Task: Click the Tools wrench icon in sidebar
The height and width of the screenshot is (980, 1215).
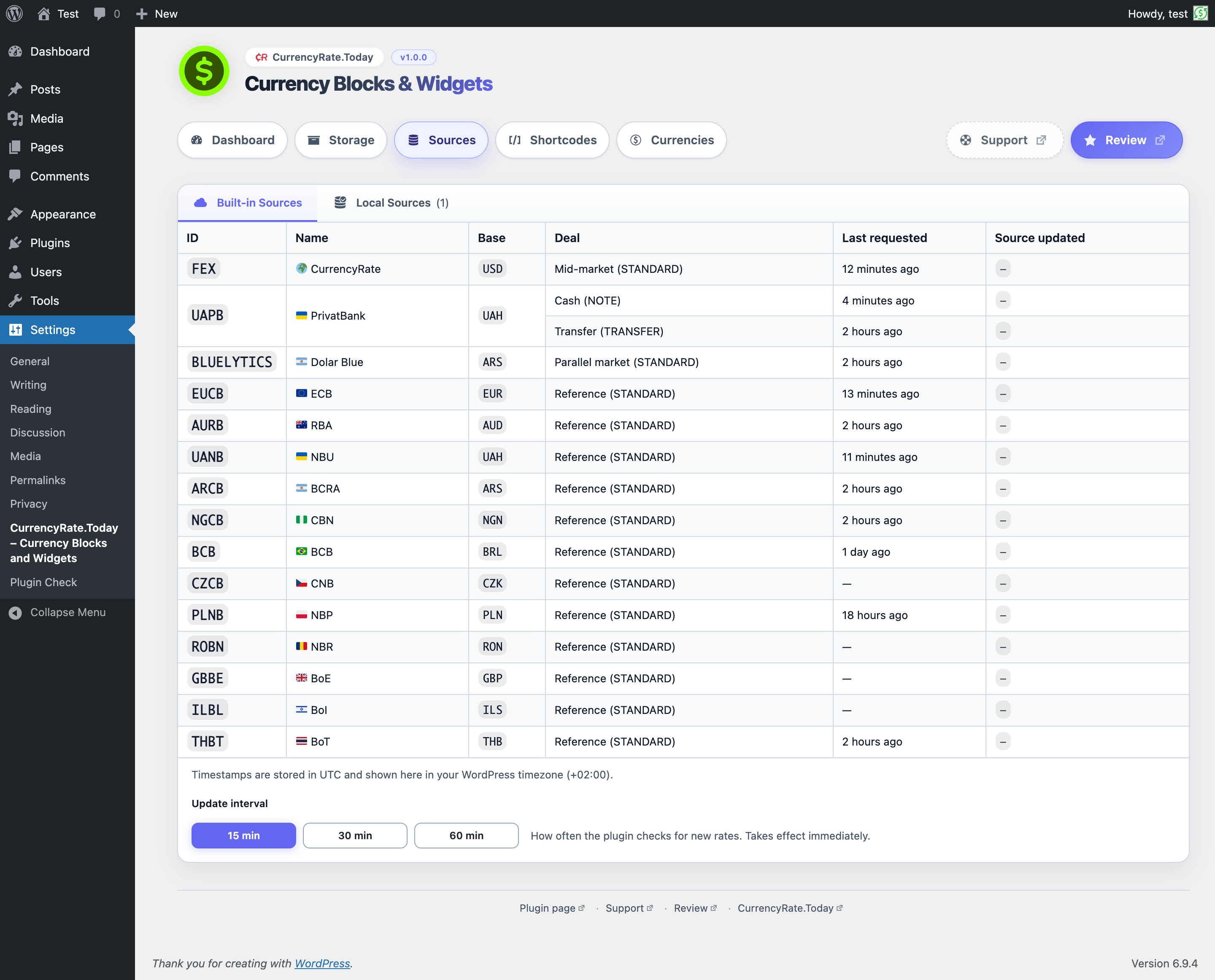Action: [x=16, y=301]
